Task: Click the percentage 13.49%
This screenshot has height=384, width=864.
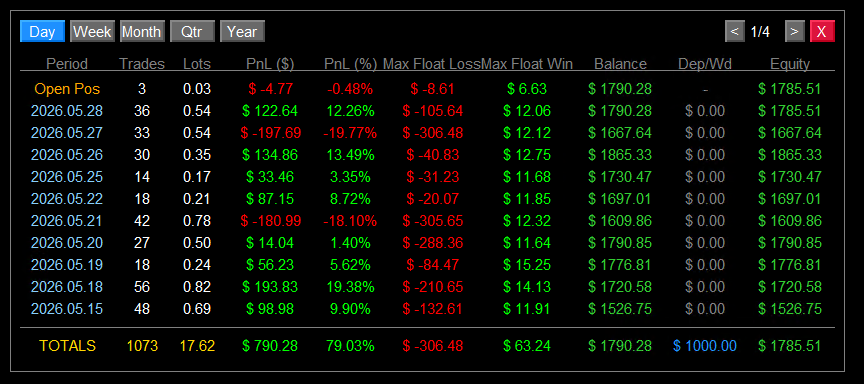Action: point(350,155)
